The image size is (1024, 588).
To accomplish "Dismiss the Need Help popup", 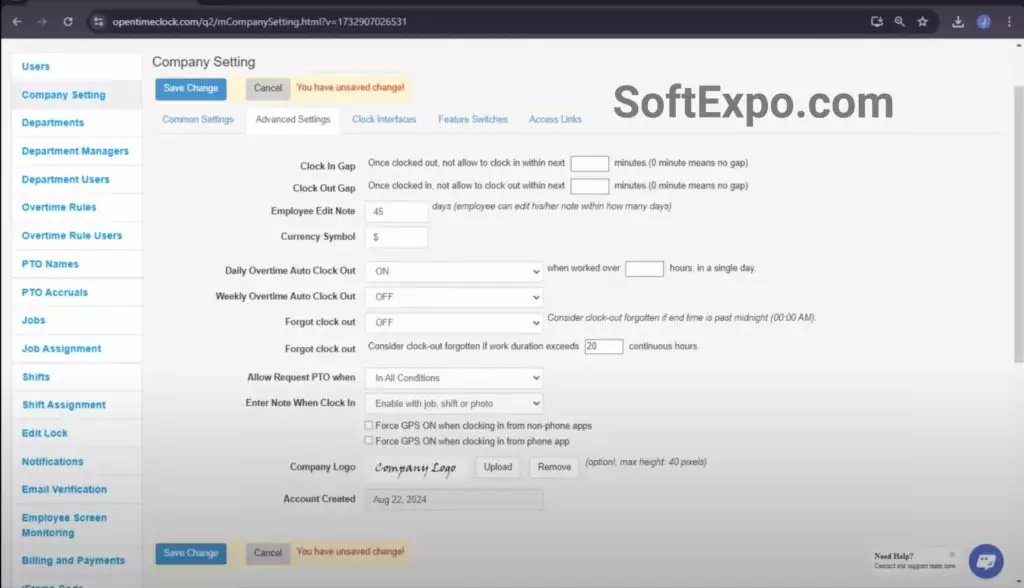I will 951,553.
